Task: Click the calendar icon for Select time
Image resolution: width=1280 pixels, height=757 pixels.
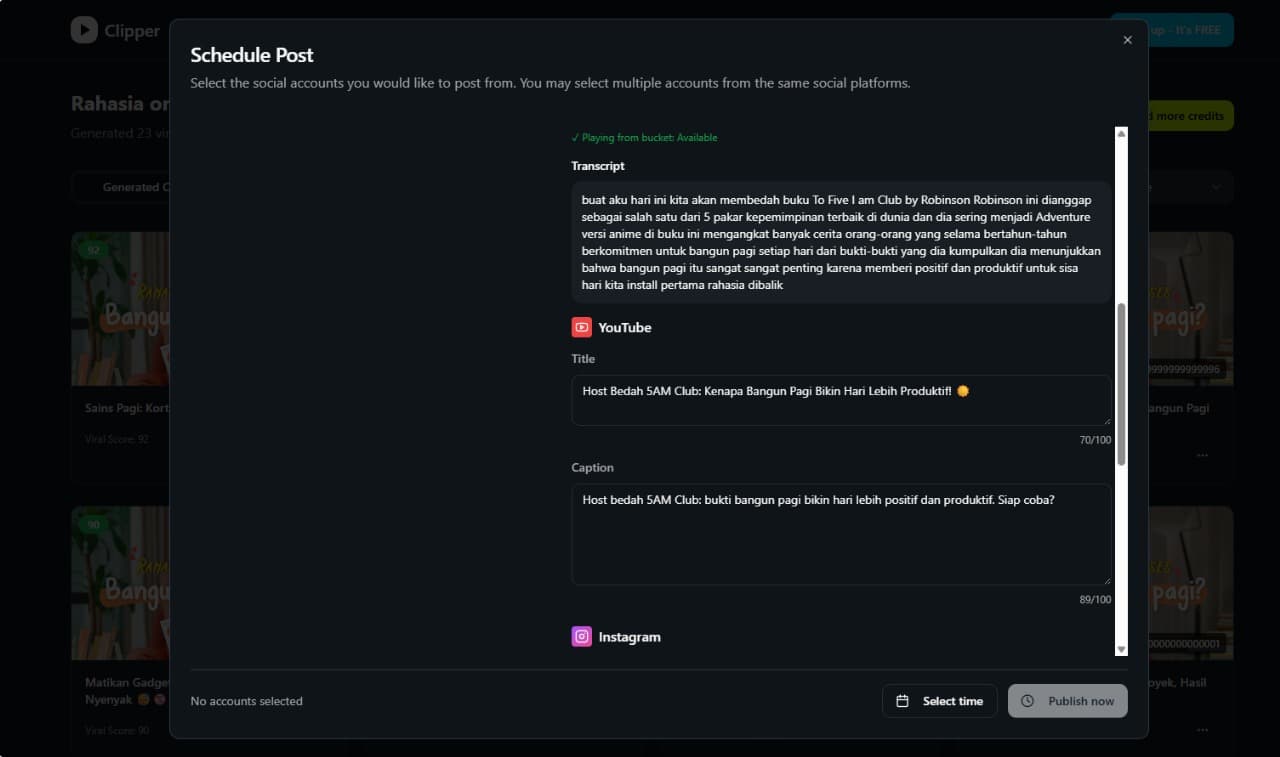Action: tap(902, 701)
